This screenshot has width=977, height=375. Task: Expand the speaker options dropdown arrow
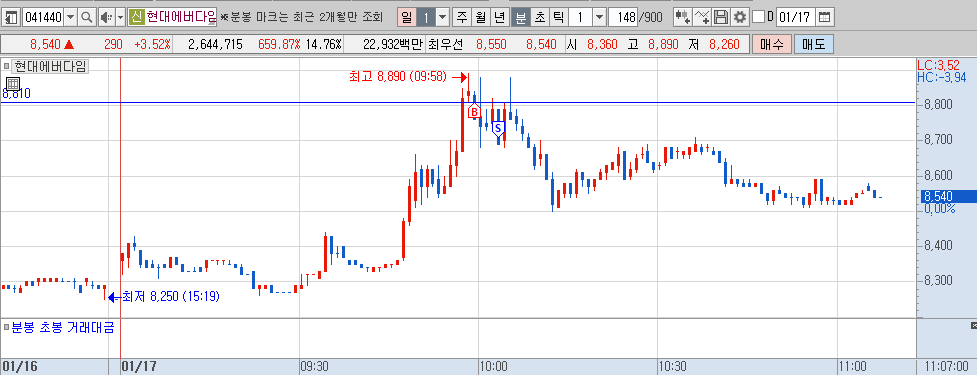pyautogui.click(x=120, y=17)
